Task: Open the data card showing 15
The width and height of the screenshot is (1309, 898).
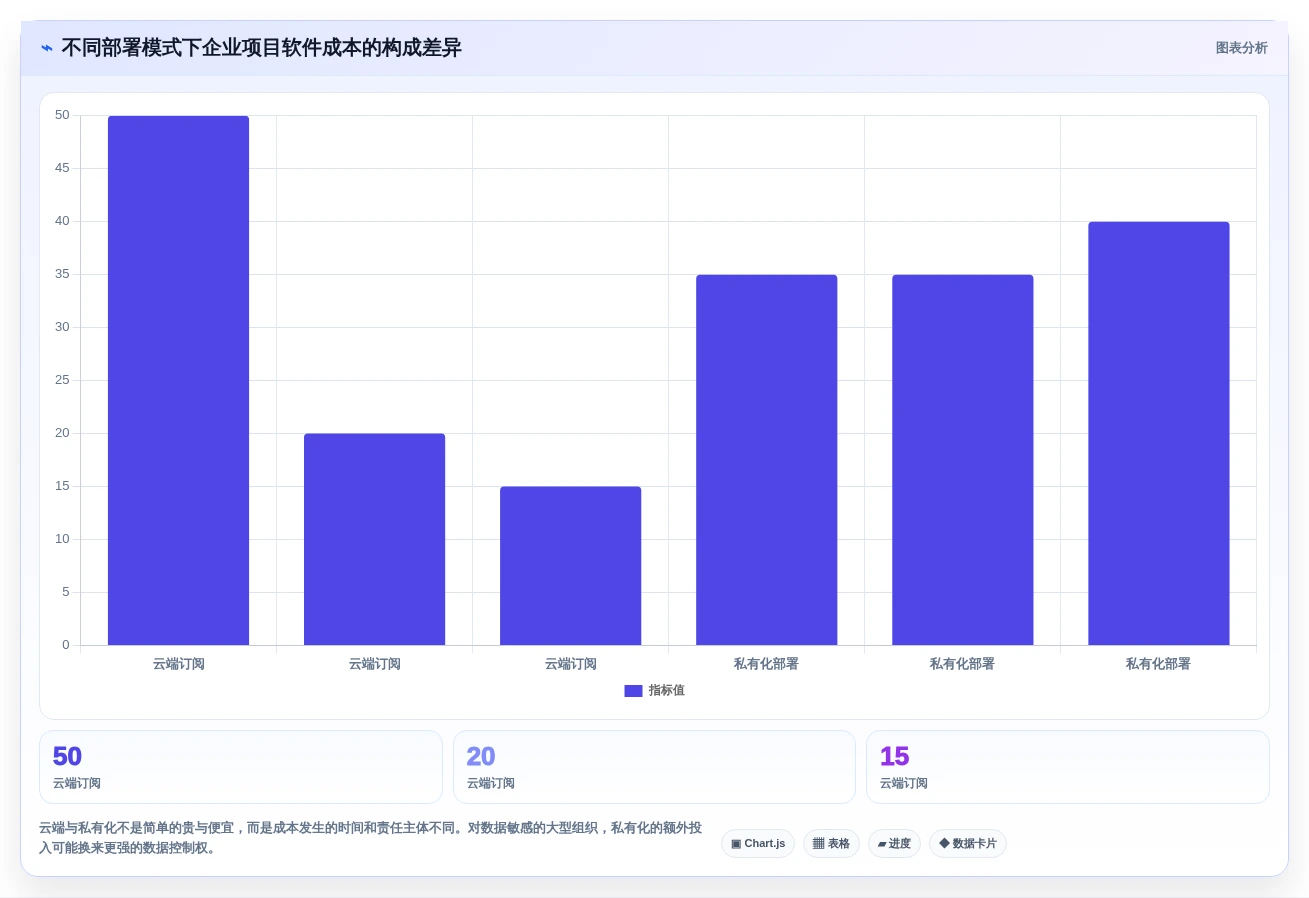Action: click(x=1068, y=767)
